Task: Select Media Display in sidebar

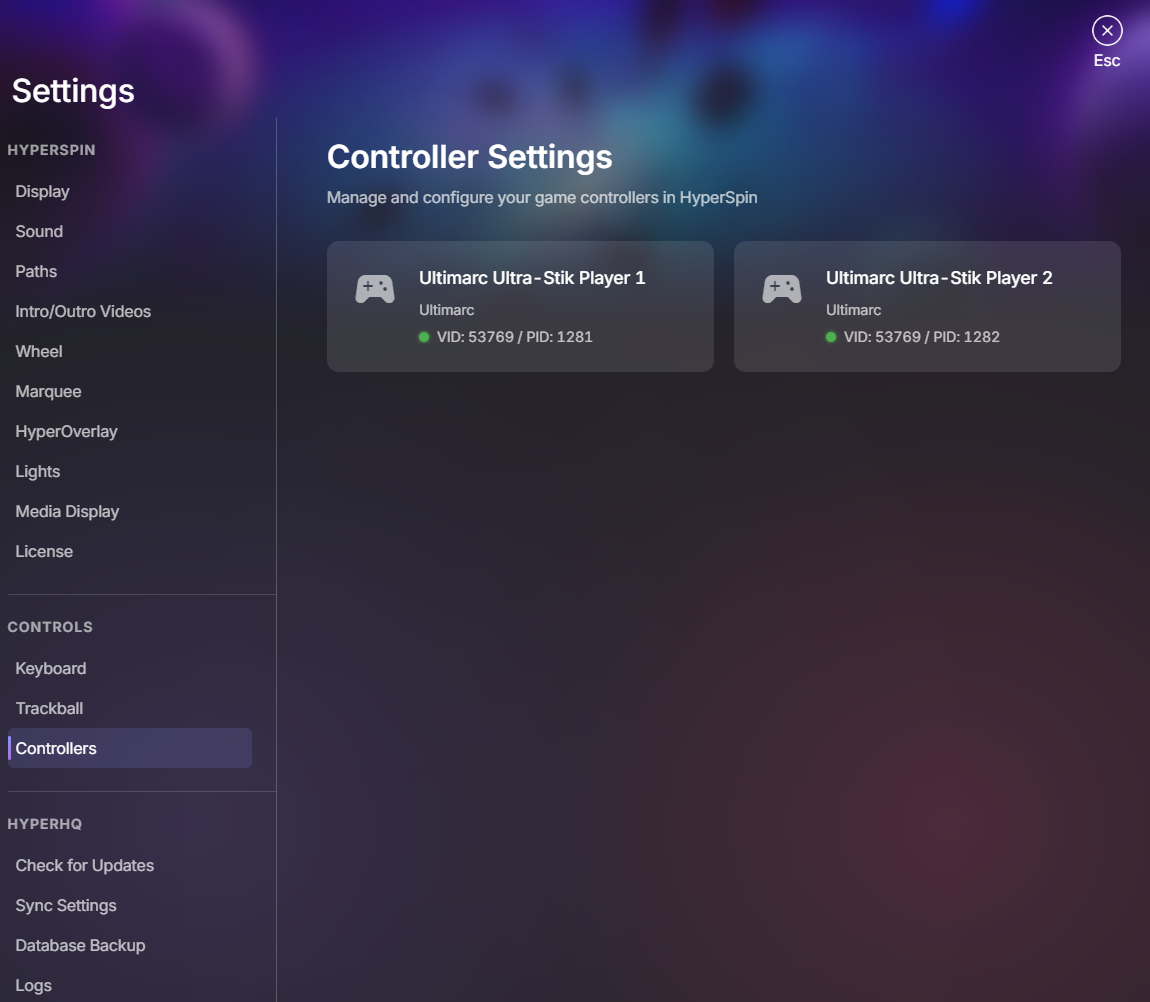Action: (68, 511)
